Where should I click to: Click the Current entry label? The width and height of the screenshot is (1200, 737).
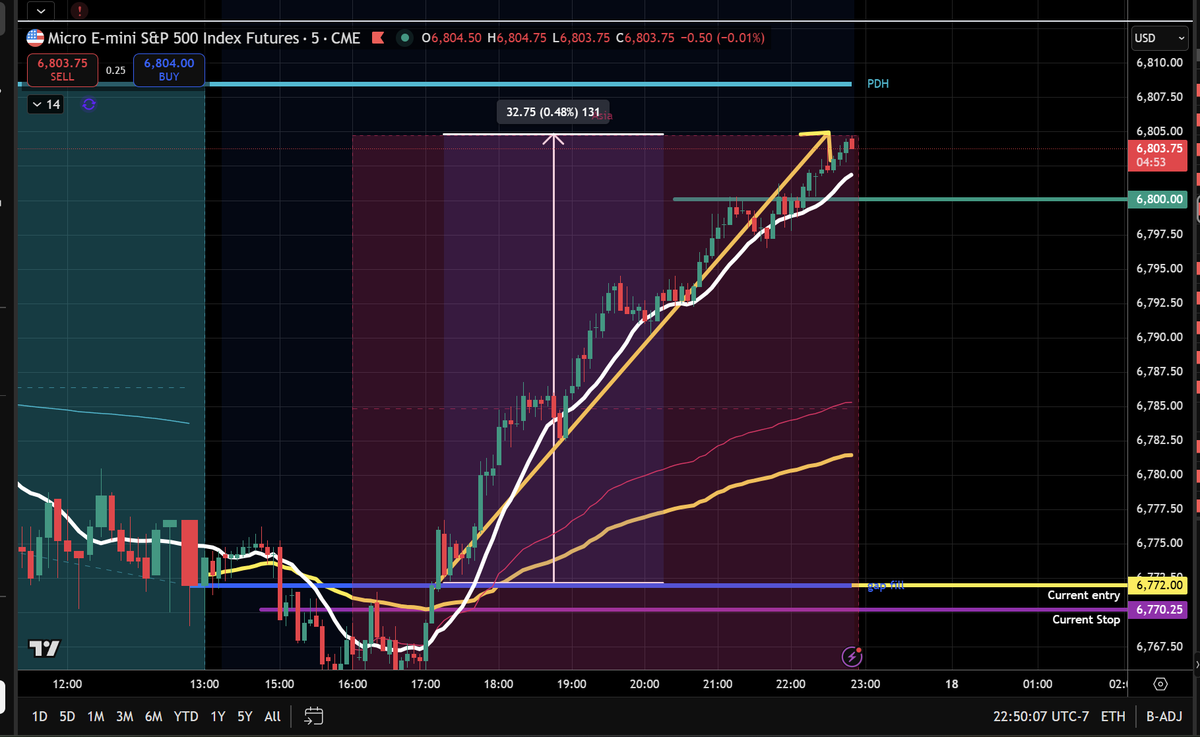[1084, 595]
